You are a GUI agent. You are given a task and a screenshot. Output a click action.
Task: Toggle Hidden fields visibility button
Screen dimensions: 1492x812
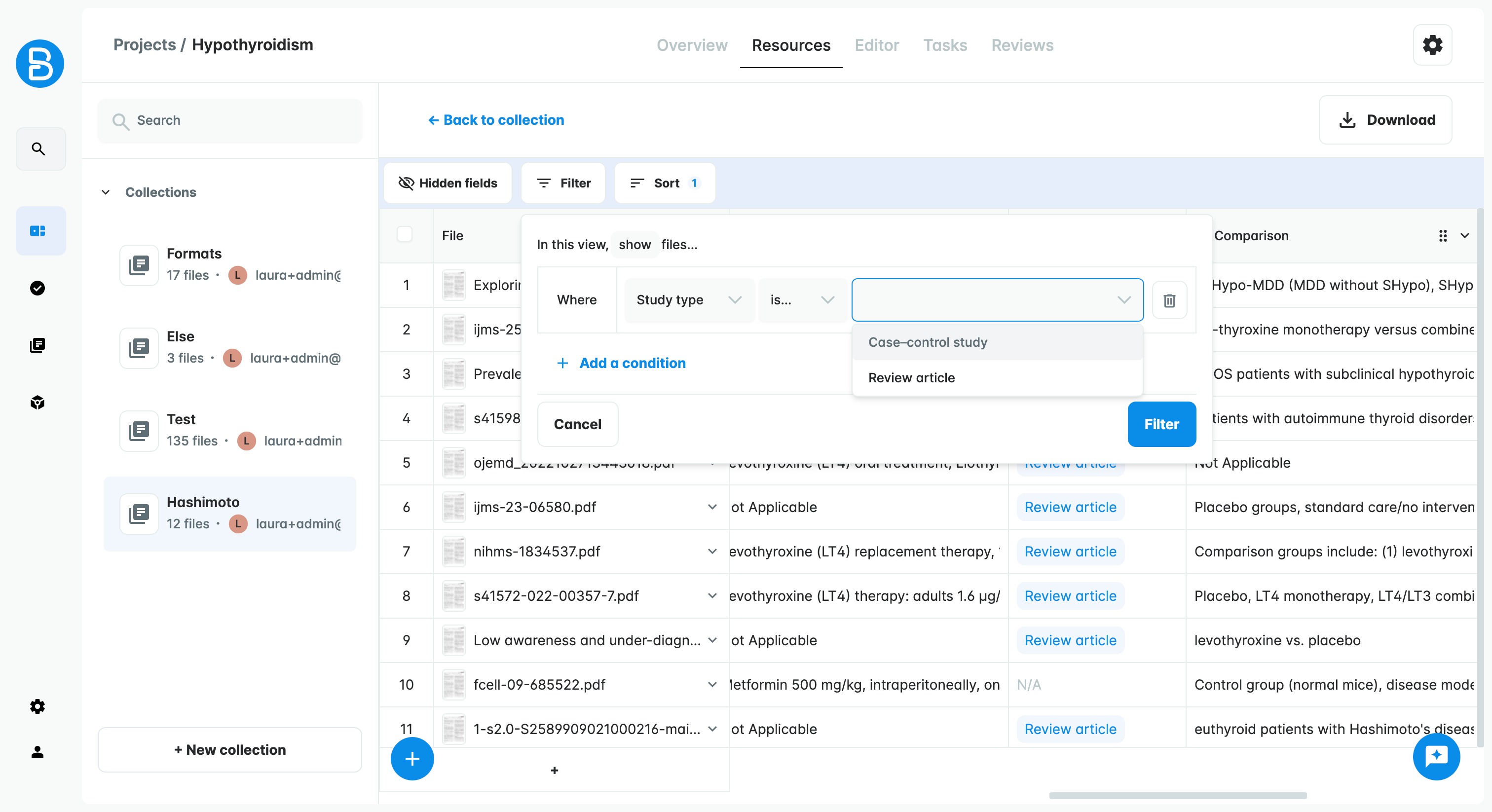[448, 183]
